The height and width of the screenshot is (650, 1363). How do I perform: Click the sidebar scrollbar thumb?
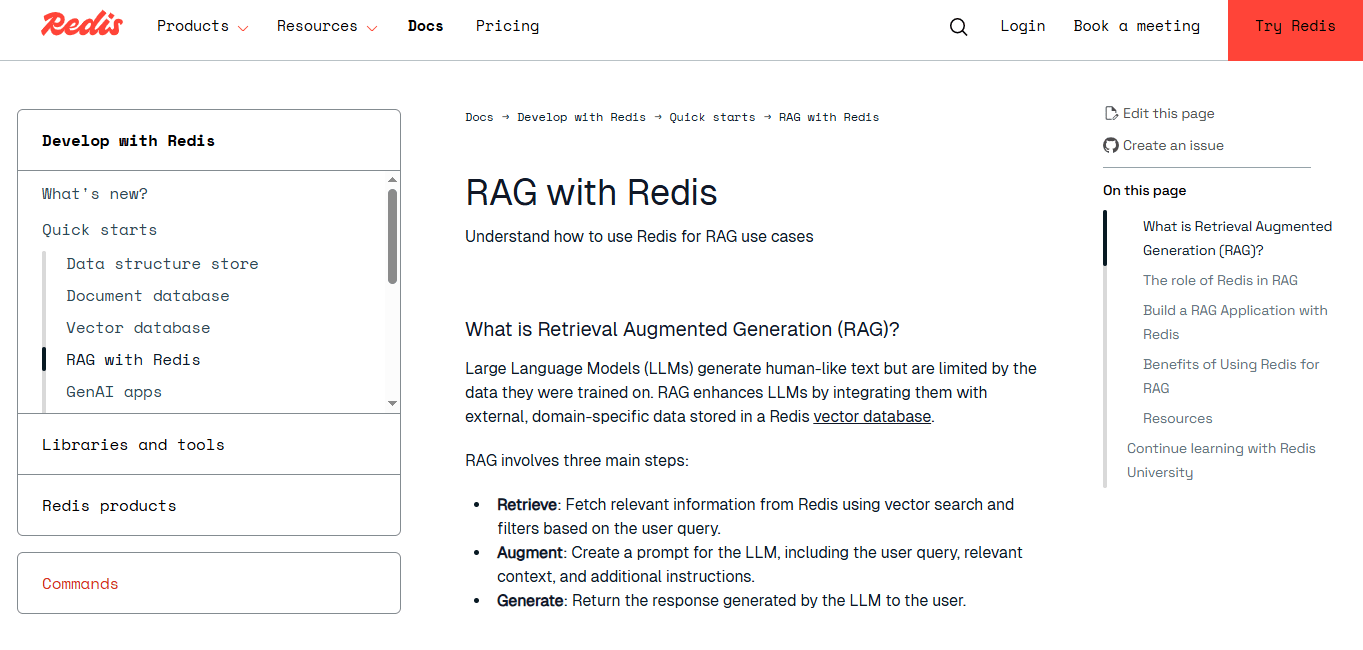tap(392, 236)
